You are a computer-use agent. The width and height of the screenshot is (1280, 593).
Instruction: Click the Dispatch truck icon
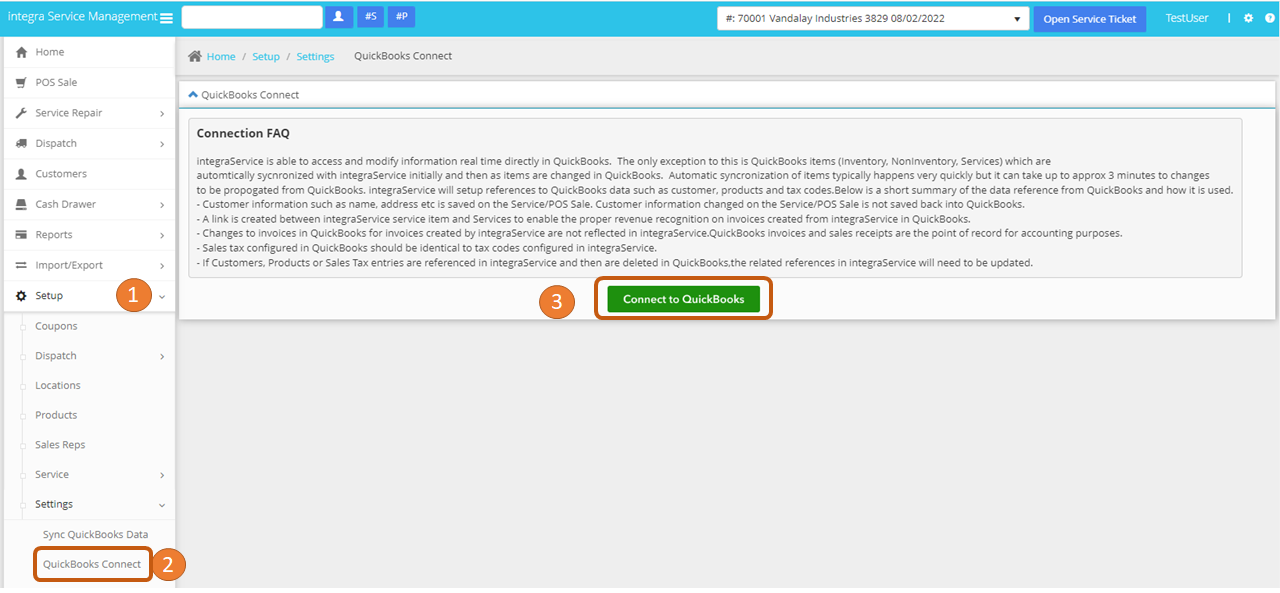coord(22,143)
